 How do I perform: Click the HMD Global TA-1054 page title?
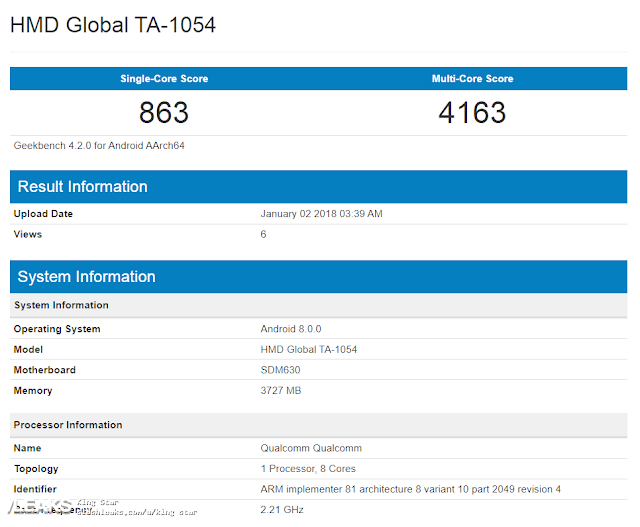[113, 25]
